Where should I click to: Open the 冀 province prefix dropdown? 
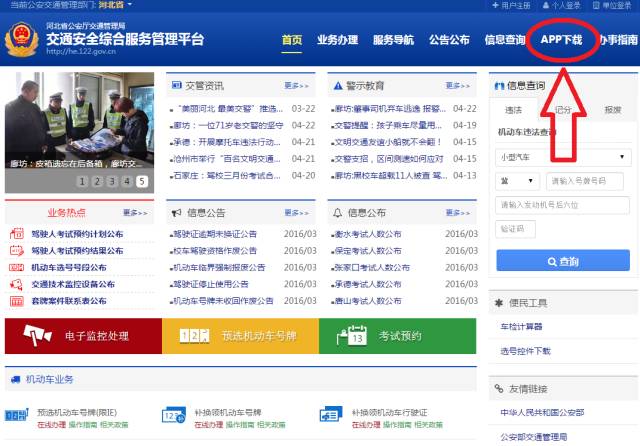point(517,181)
